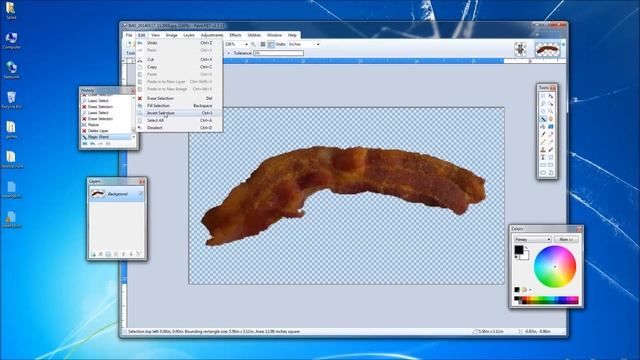The image size is (640, 360).
Task: Choose Invert Selection from Edit menu
Action: tap(180, 113)
